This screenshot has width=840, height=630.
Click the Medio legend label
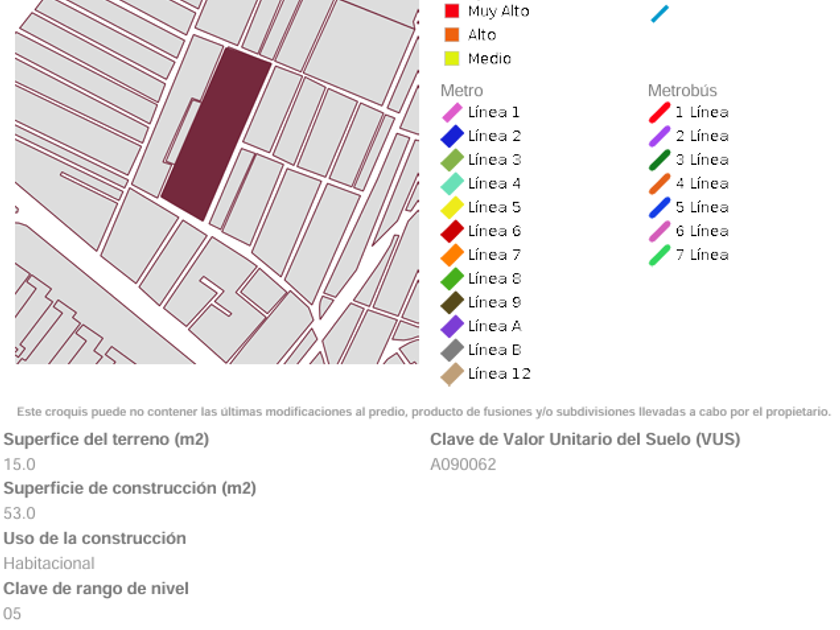click(489, 58)
